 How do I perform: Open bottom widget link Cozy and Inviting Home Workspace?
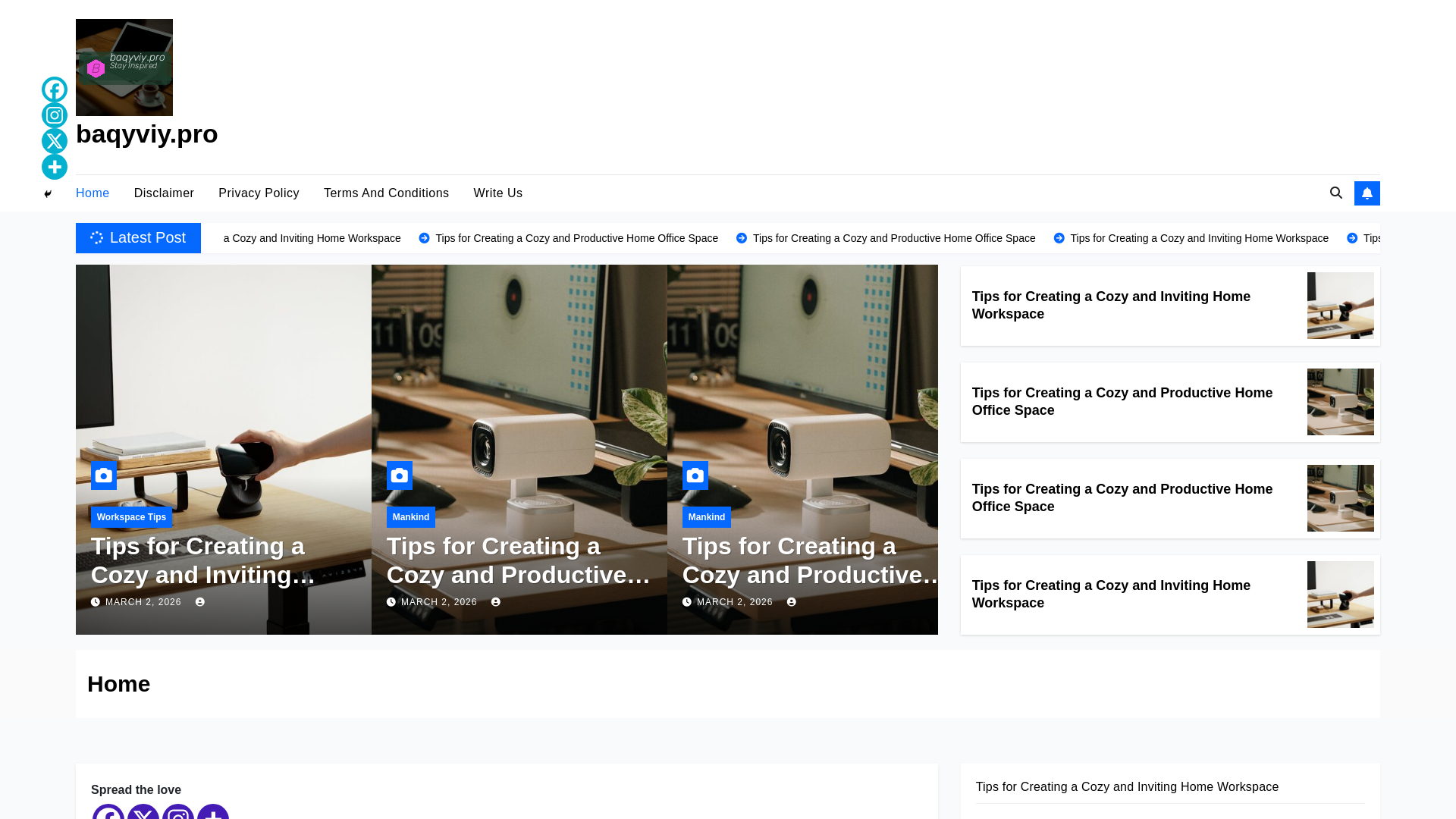pos(1127,787)
